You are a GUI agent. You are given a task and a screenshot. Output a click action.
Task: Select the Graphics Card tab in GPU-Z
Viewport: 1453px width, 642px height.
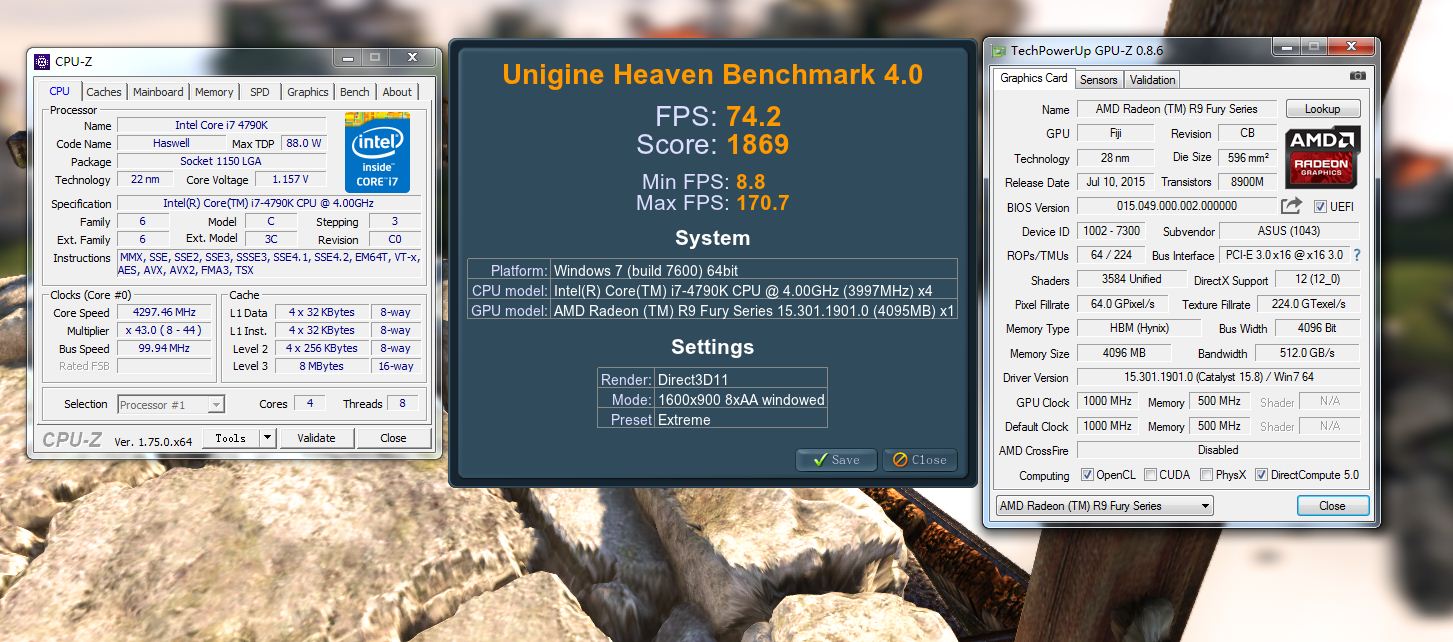pos(1034,78)
